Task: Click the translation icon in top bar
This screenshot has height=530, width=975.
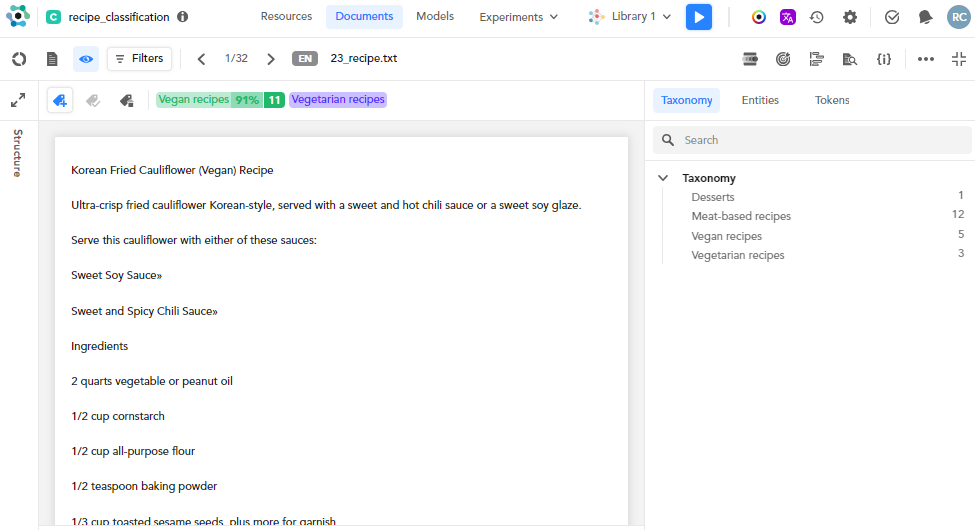Action: [x=788, y=17]
